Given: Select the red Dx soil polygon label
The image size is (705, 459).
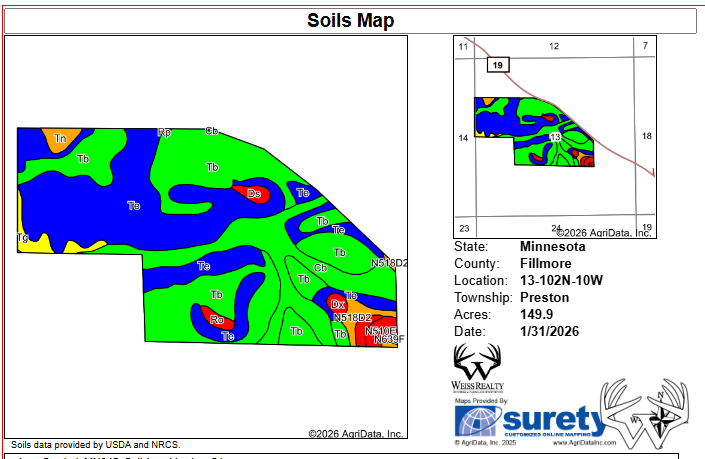Looking at the screenshot, I should pyautogui.click(x=337, y=305).
